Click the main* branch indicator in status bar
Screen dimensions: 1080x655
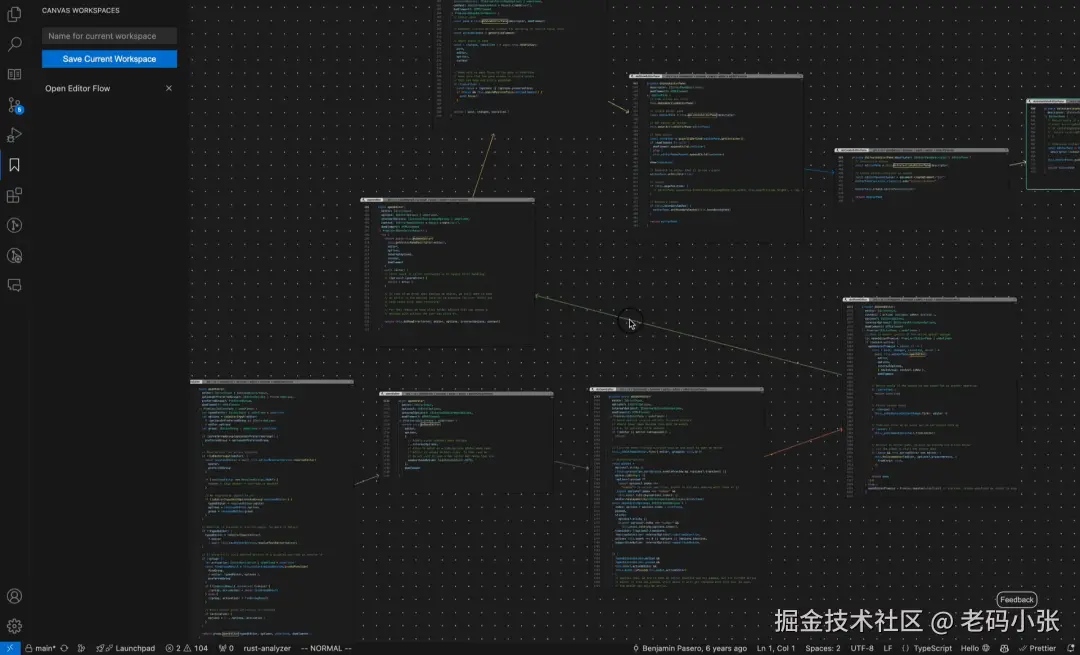pos(40,648)
